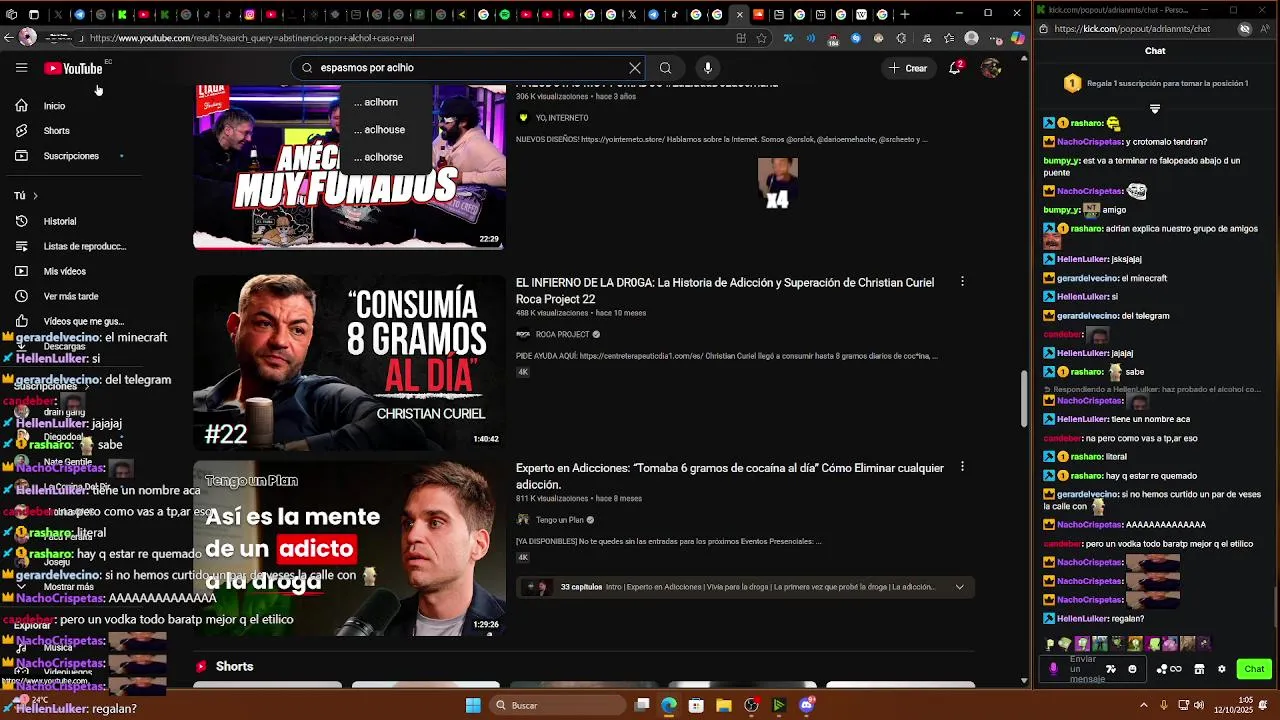Click the green Chat send button
The height and width of the screenshot is (720, 1280).
pyautogui.click(x=1254, y=669)
